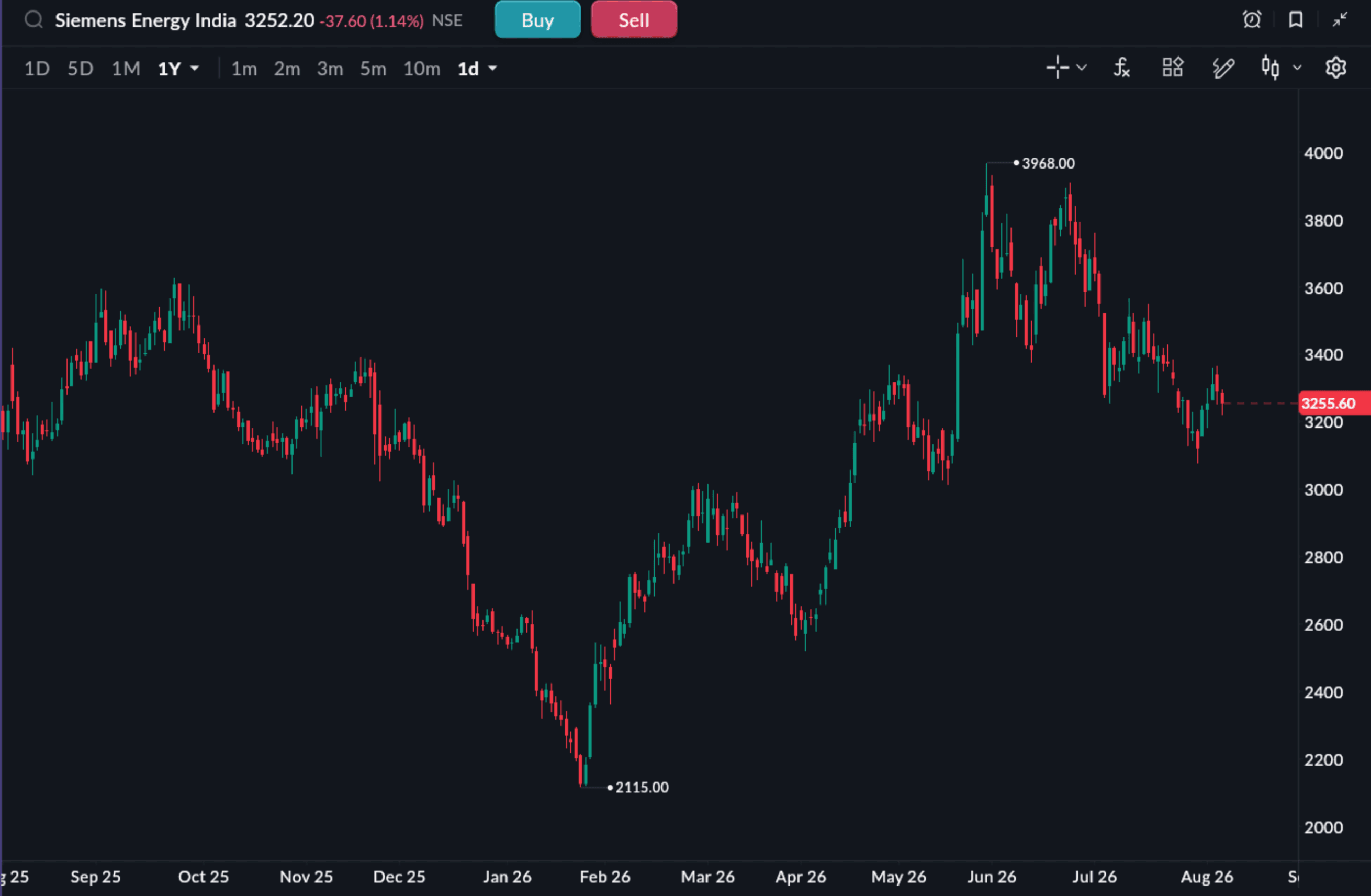The image size is (1371, 896).
Task: Switch range to 5D
Action: [x=80, y=69]
